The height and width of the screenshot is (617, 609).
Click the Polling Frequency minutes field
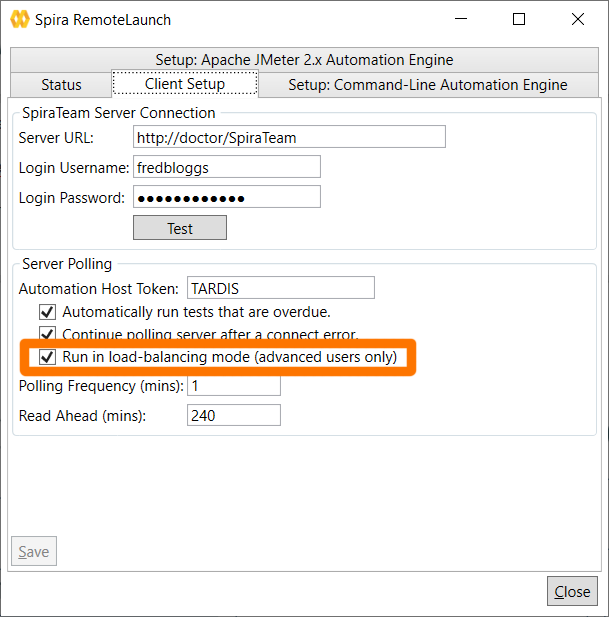[233, 386]
